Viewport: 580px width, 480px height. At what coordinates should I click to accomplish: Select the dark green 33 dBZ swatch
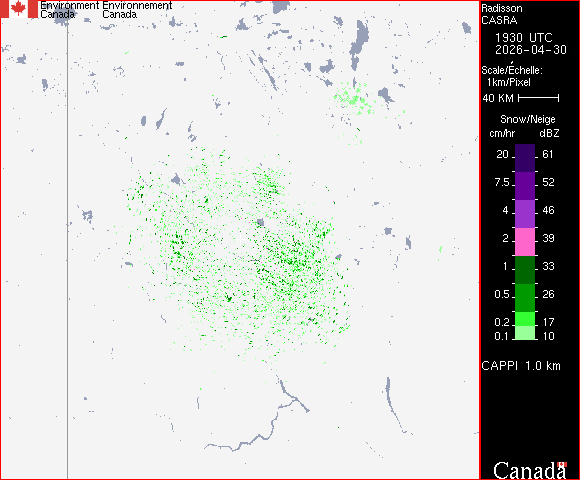tap(525, 270)
